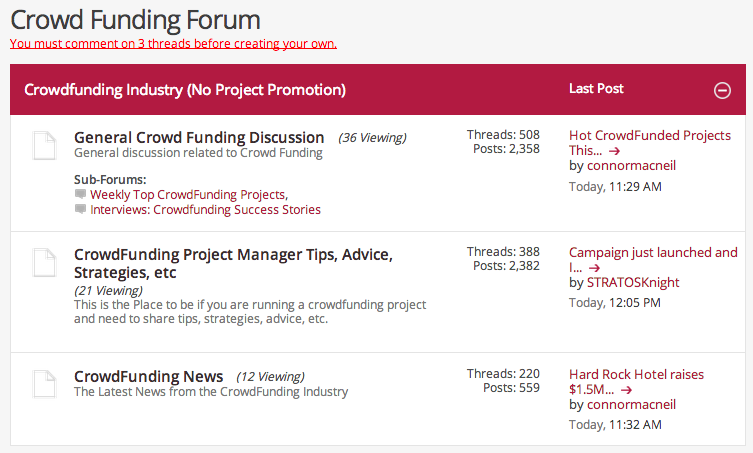This screenshot has height=453, width=753.
Task: Click the Crowdfunding Industry (No Project Promotion) header
Action: (185, 90)
